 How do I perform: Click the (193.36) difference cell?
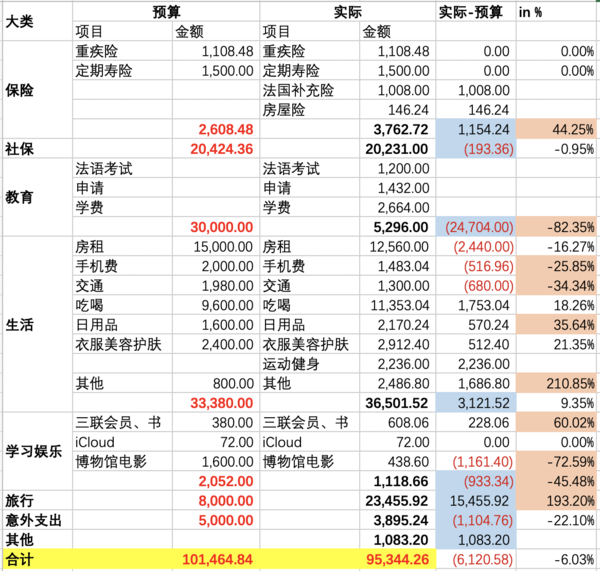click(476, 148)
